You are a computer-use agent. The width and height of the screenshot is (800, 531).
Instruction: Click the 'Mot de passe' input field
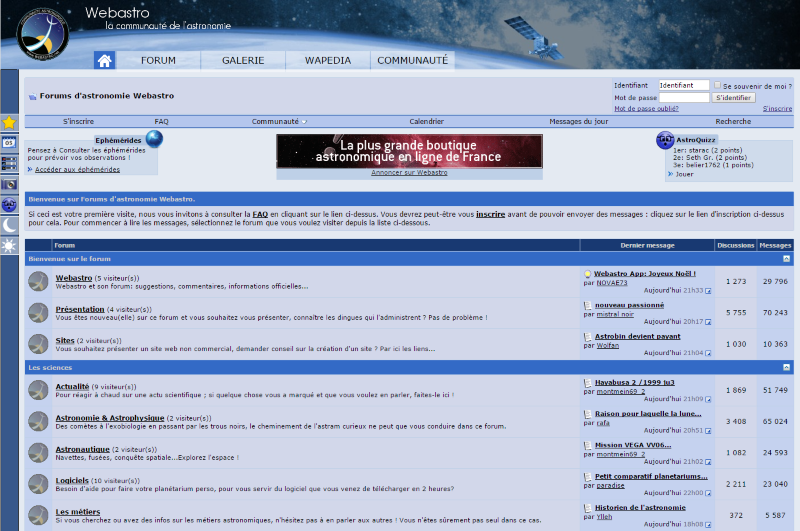coord(684,97)
